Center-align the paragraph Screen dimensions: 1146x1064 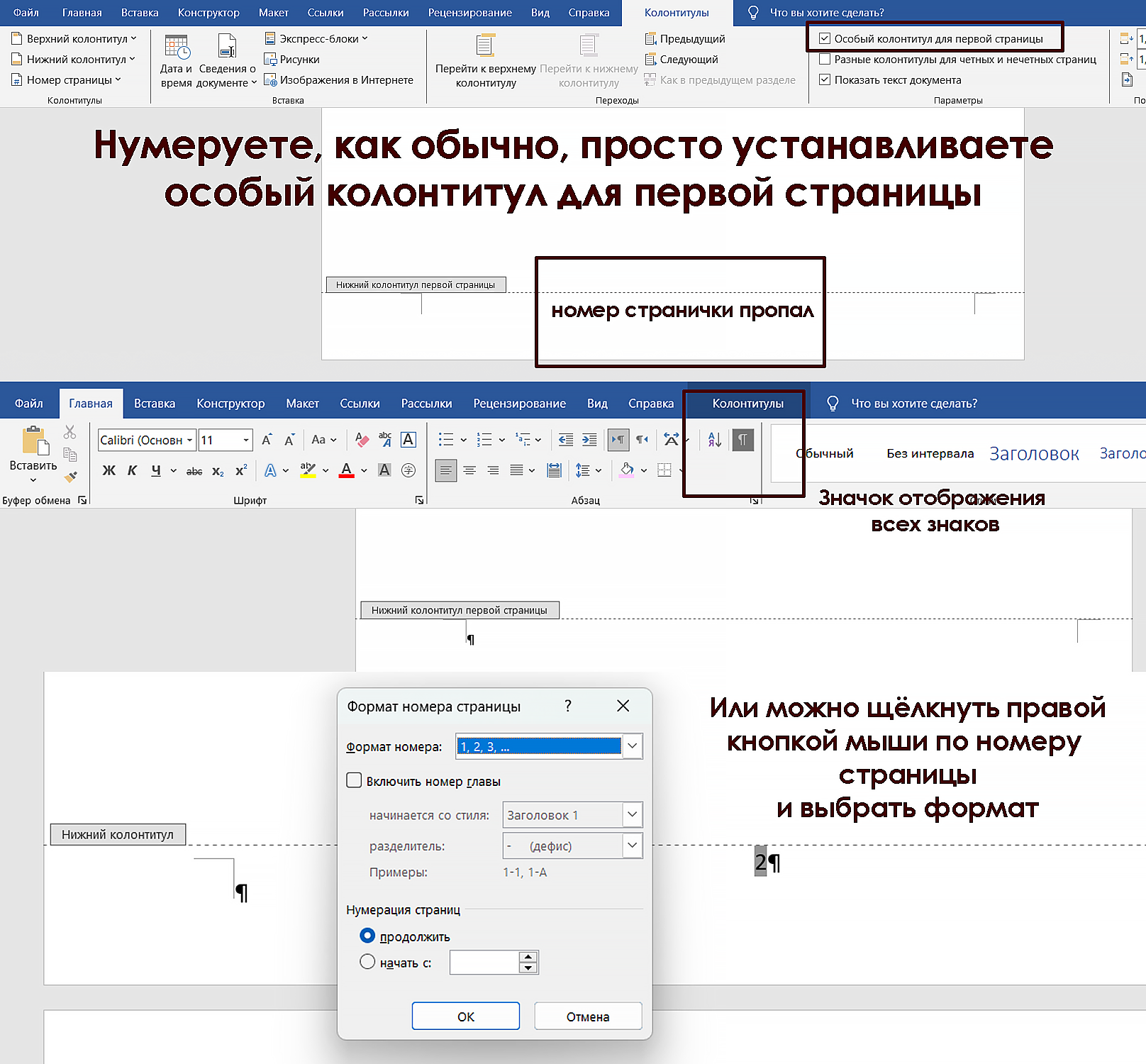469,470
